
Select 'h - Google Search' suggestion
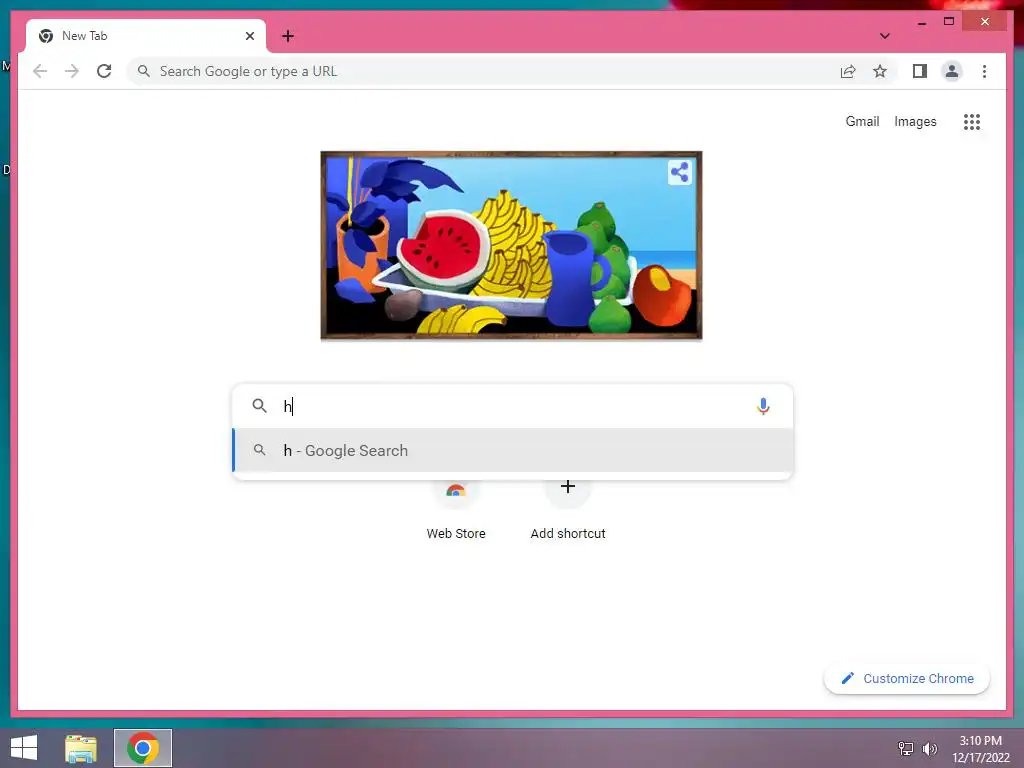[513, 450]
